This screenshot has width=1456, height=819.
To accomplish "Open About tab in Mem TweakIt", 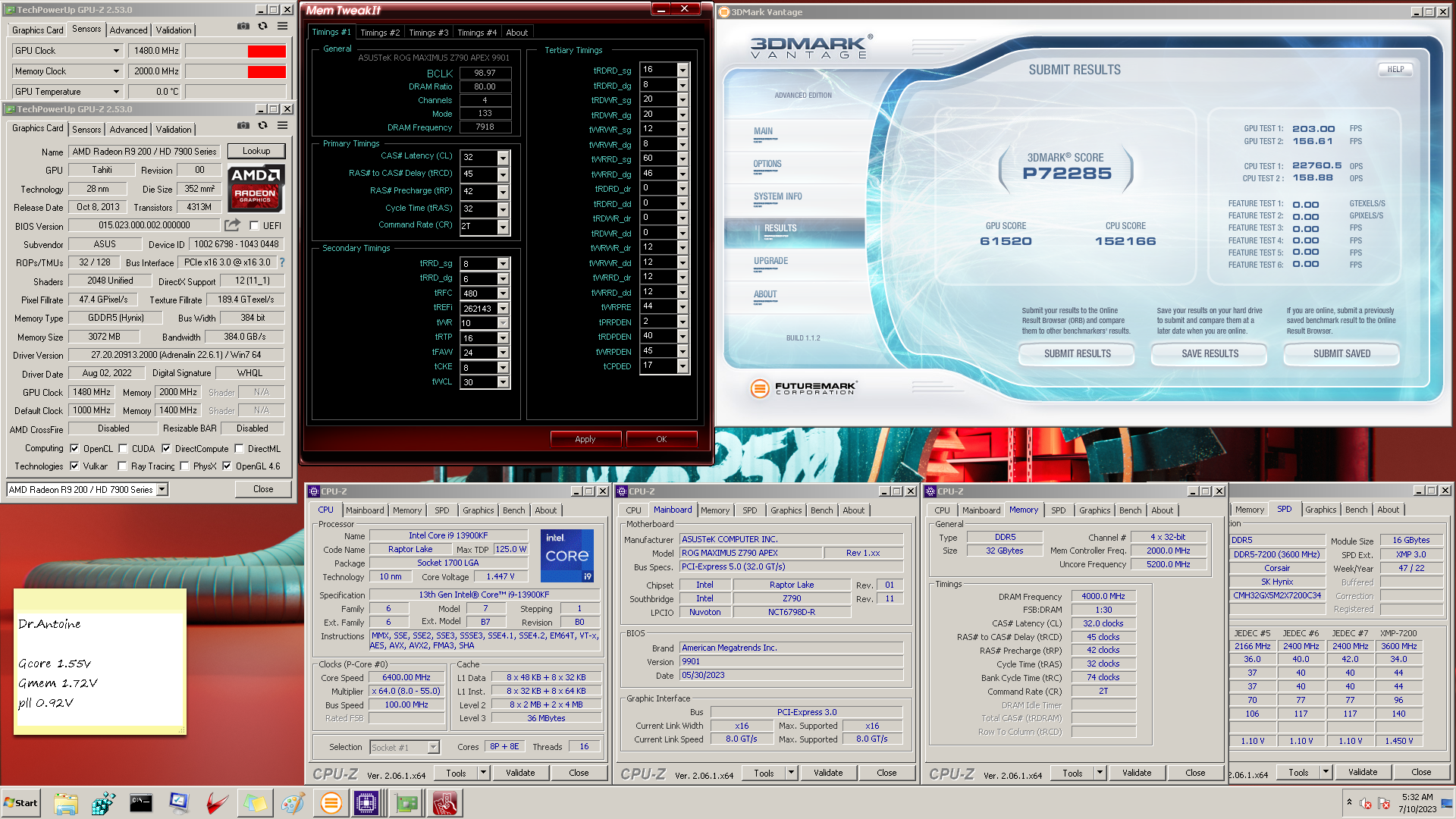I will 517,33.
